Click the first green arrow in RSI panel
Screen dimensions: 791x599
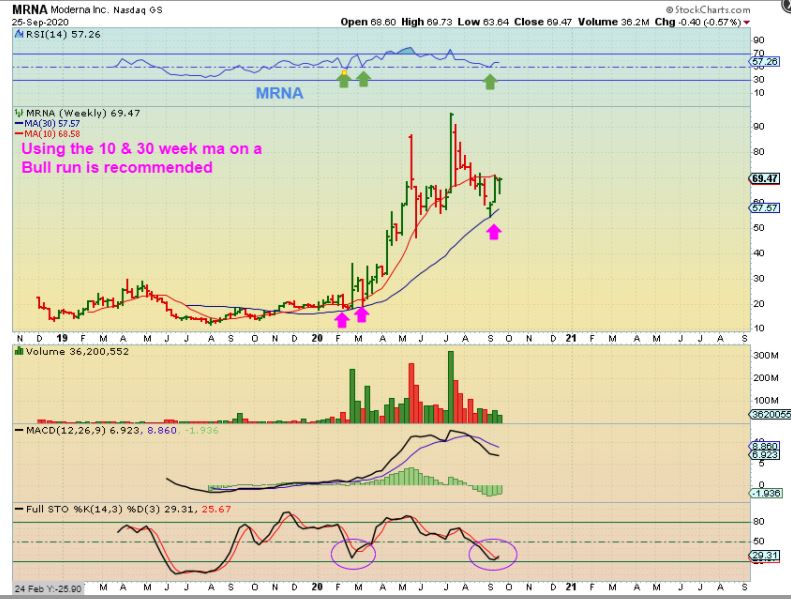[x=344, y=79]
